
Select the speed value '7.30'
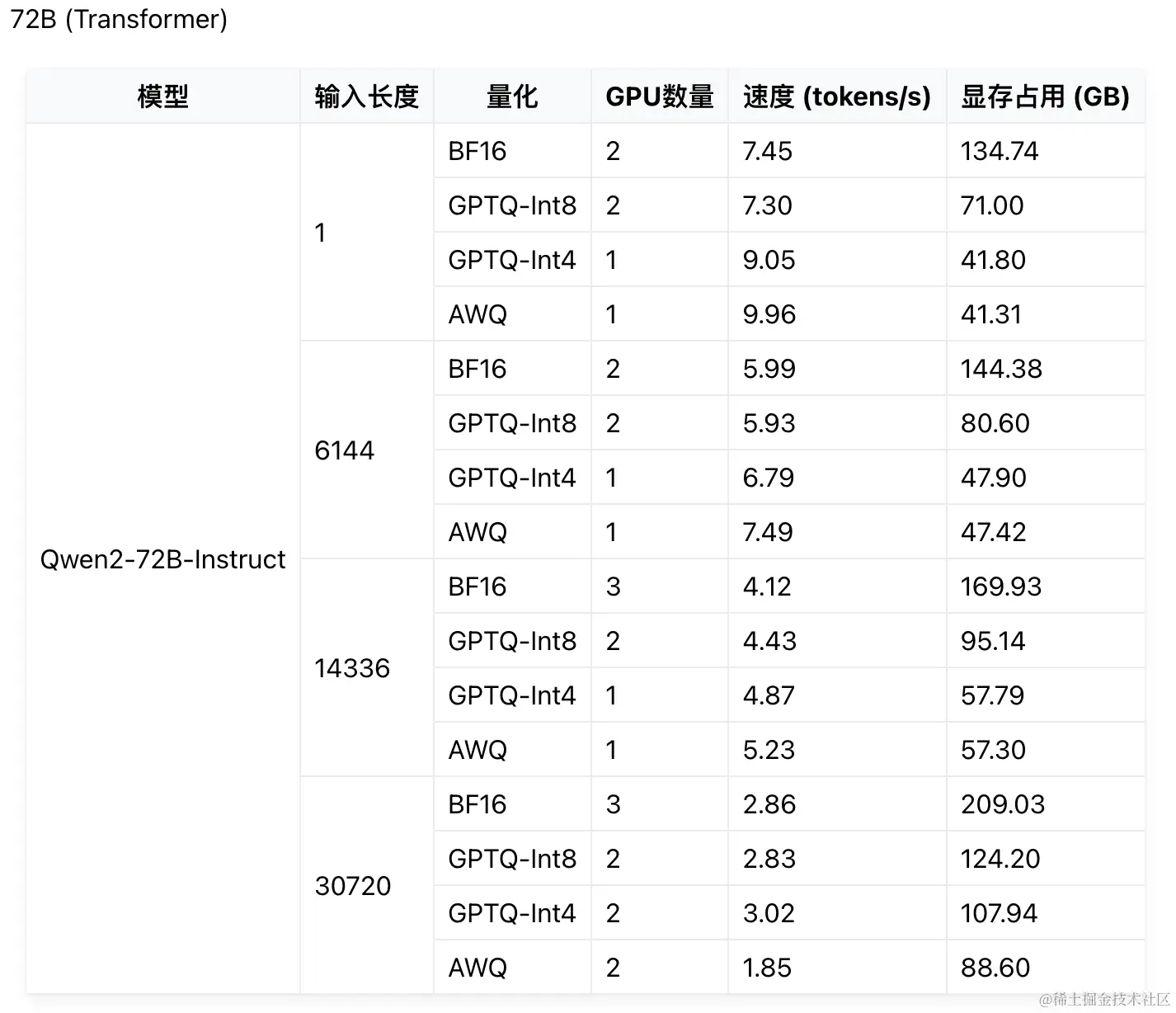[767, 205]
